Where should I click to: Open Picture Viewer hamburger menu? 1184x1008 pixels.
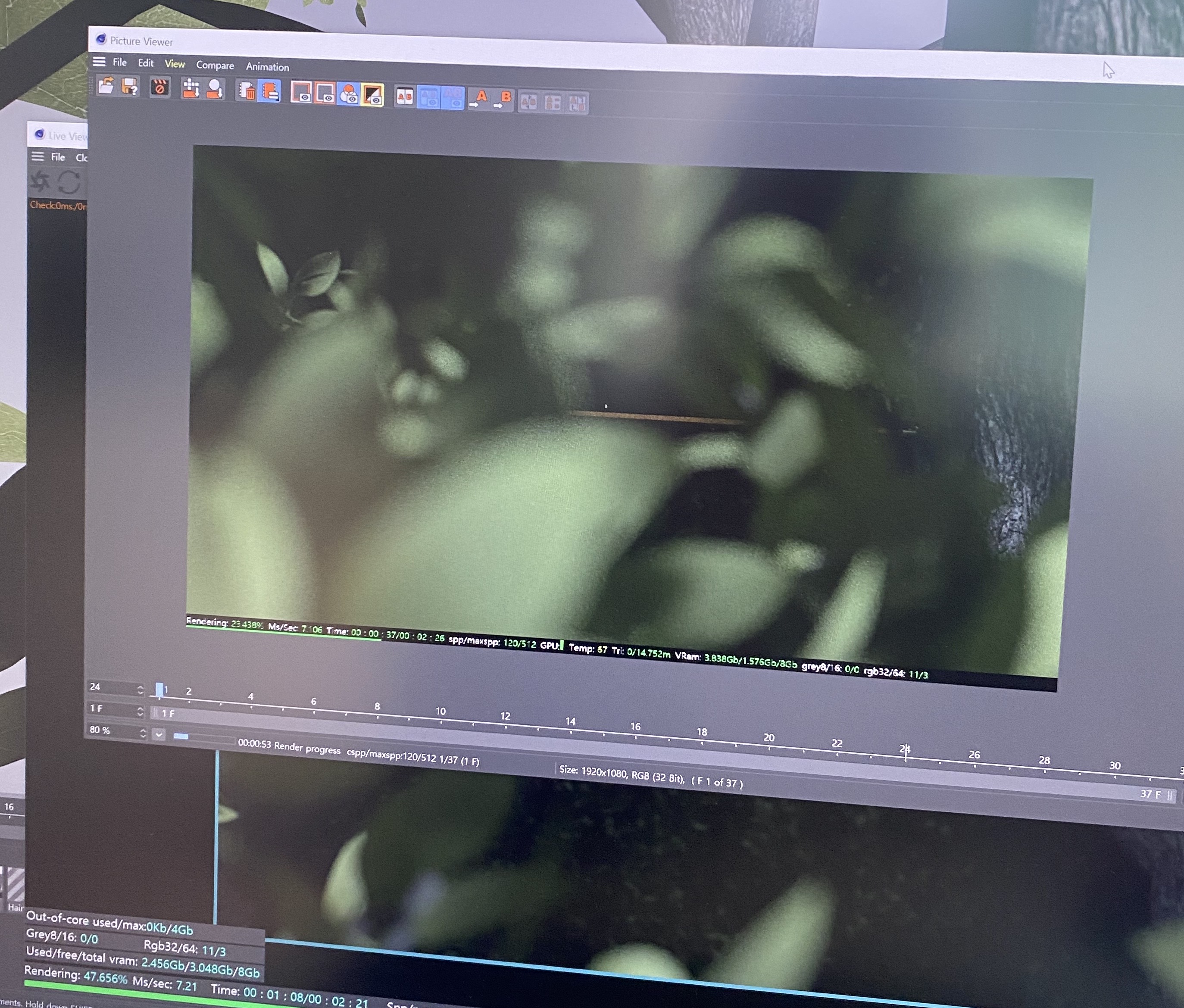click(x=99, y=61)
